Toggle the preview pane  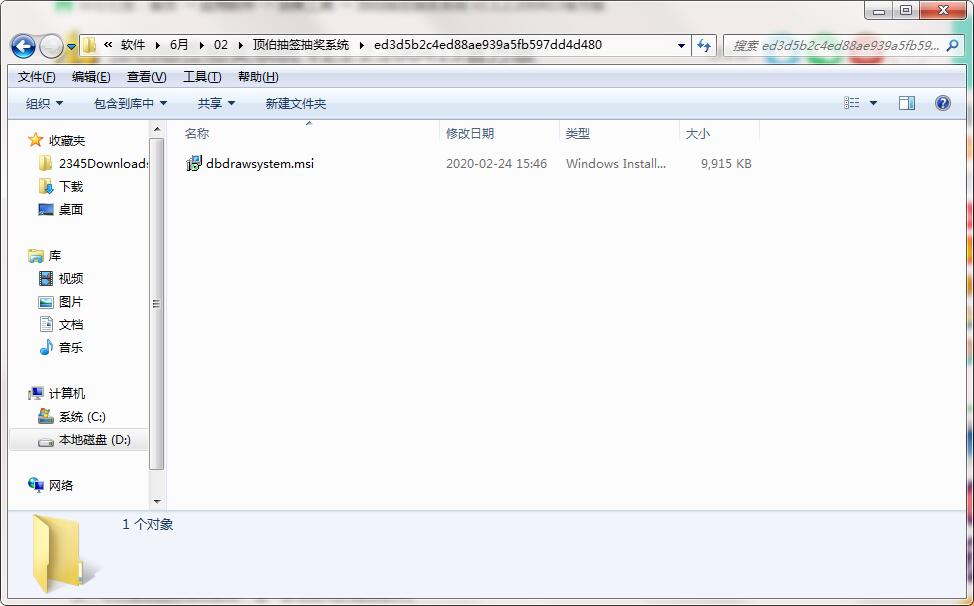point(907,103)
